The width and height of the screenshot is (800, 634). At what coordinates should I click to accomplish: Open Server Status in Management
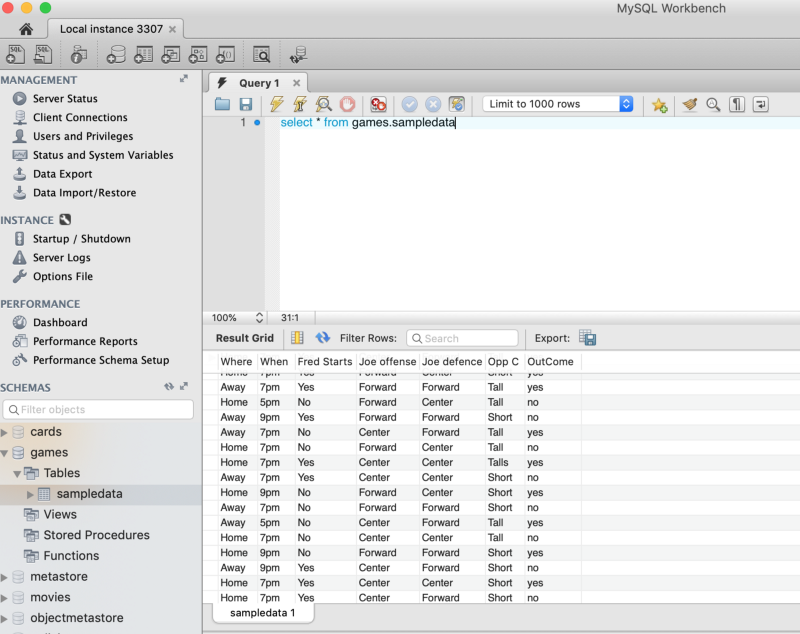tap(65, 99)
